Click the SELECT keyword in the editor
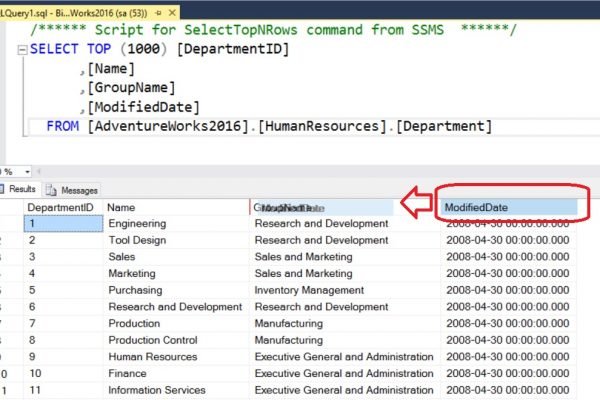Image resolution: width=600 pixels, height=400 pixels. click(54, 49)
